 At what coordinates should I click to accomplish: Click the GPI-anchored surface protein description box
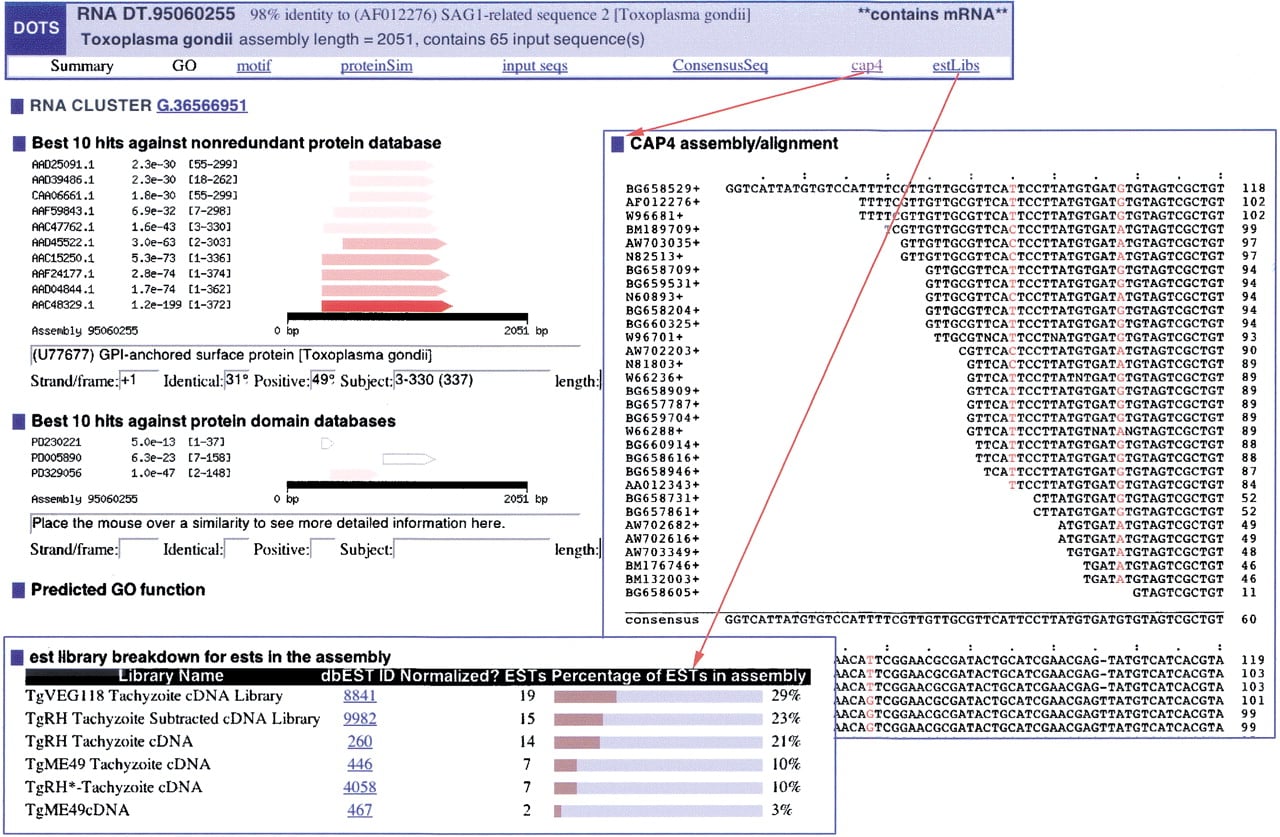(305, 356)
